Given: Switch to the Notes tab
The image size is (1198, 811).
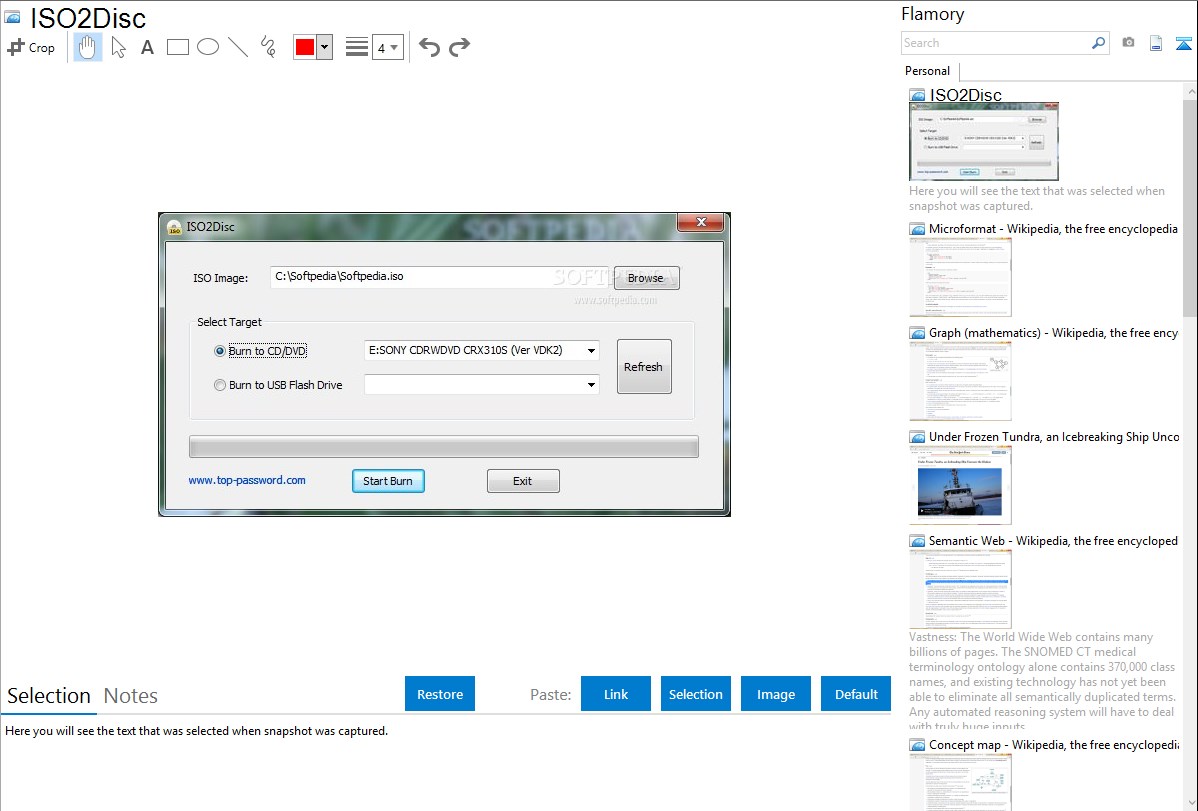Looking at the screenshot, I should [x=131, y=696].
